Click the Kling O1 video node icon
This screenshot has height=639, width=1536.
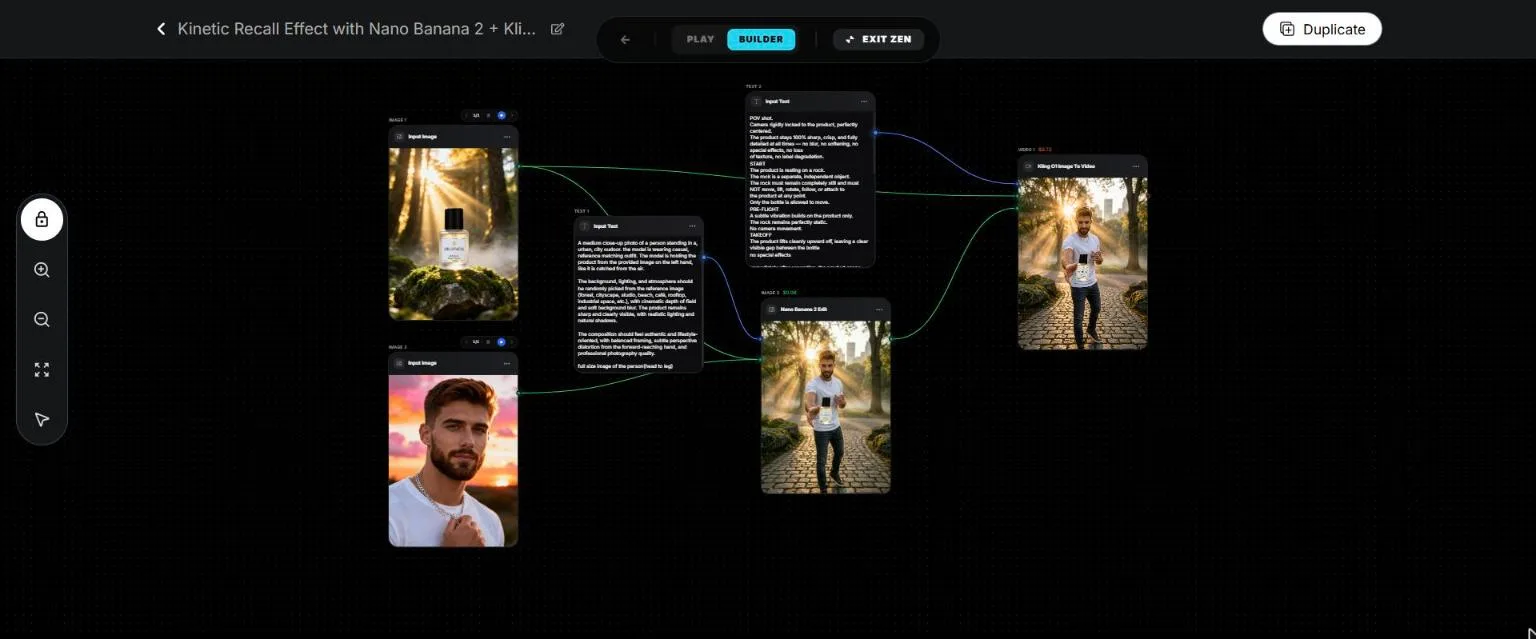(x=1028, y=166)
